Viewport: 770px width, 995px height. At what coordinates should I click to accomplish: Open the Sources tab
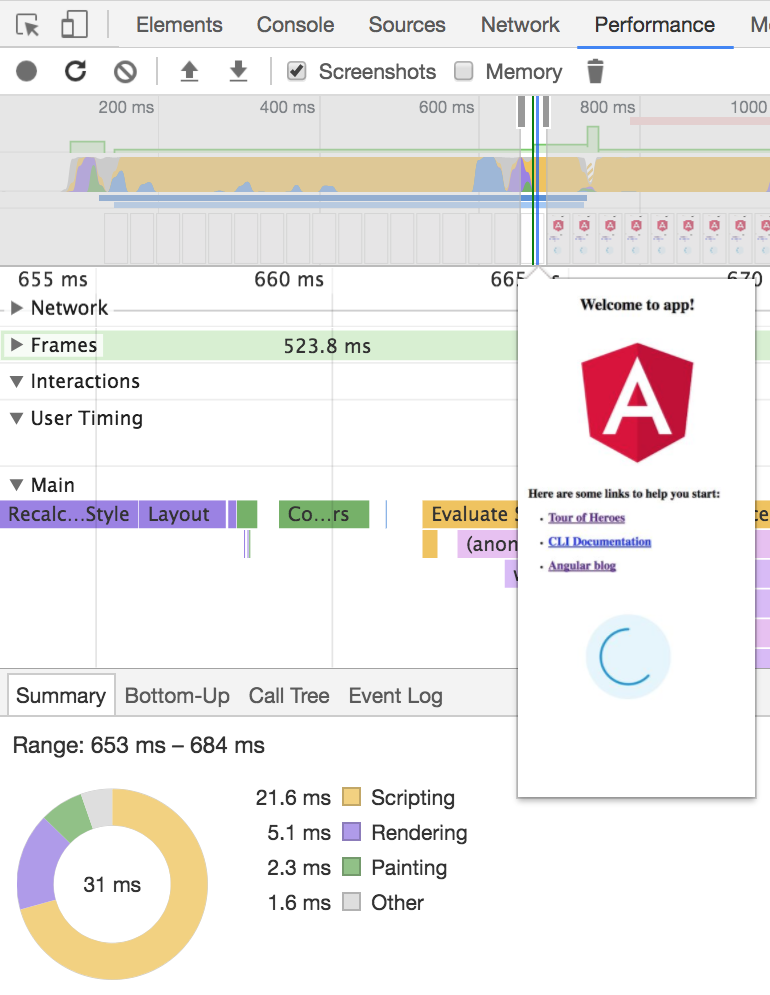tap(407, 25)
